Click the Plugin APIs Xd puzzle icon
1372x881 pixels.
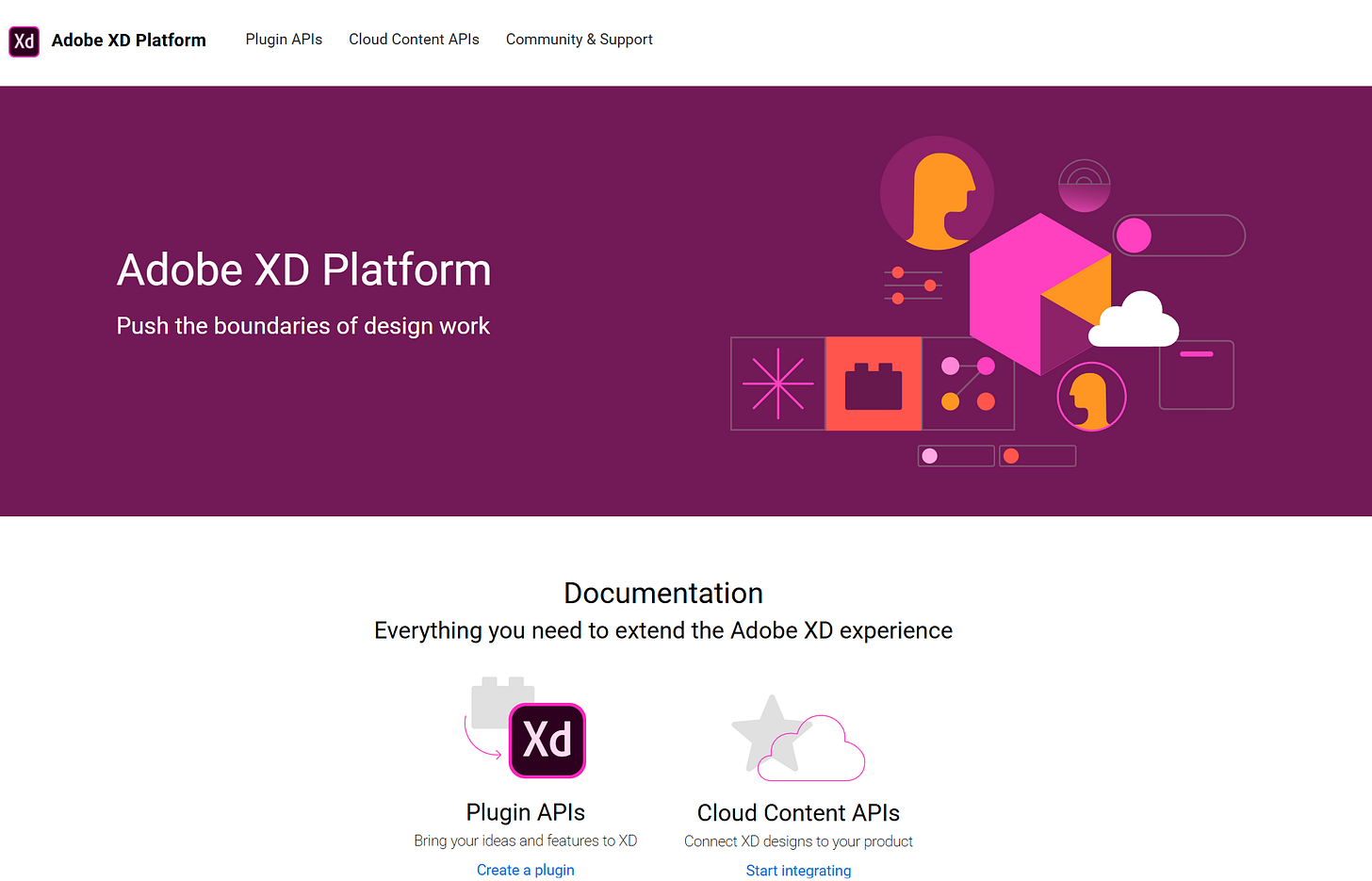(x=525, y=726)
